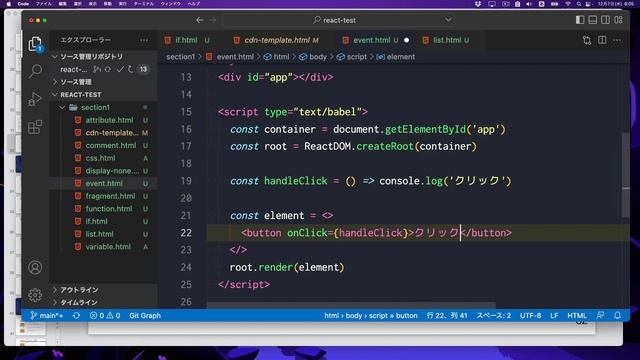640x360 pixels.
Task: Open the ターミナル menu in menu bar
Action: (144, 4)
